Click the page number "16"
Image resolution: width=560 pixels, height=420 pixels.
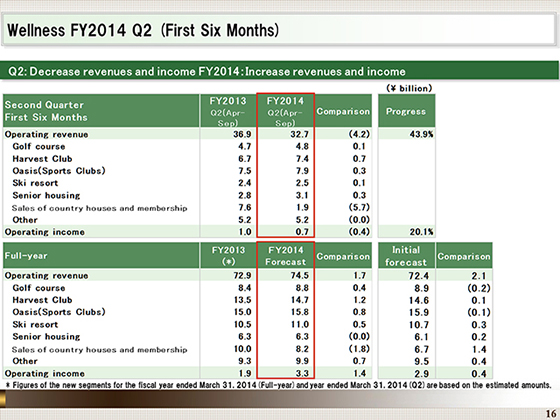click(x=551, y=414)
